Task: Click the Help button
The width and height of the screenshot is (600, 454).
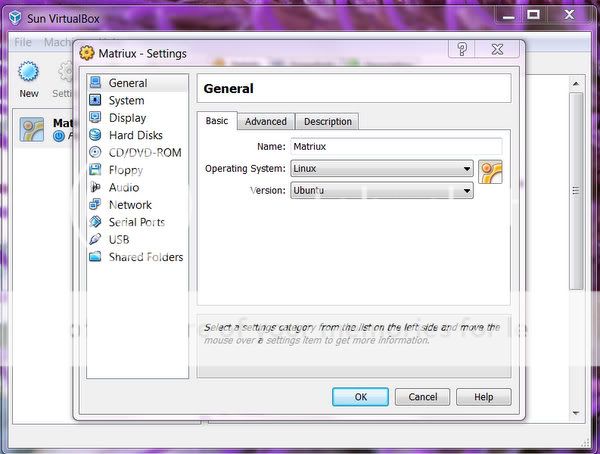Action: pos(484,397)
